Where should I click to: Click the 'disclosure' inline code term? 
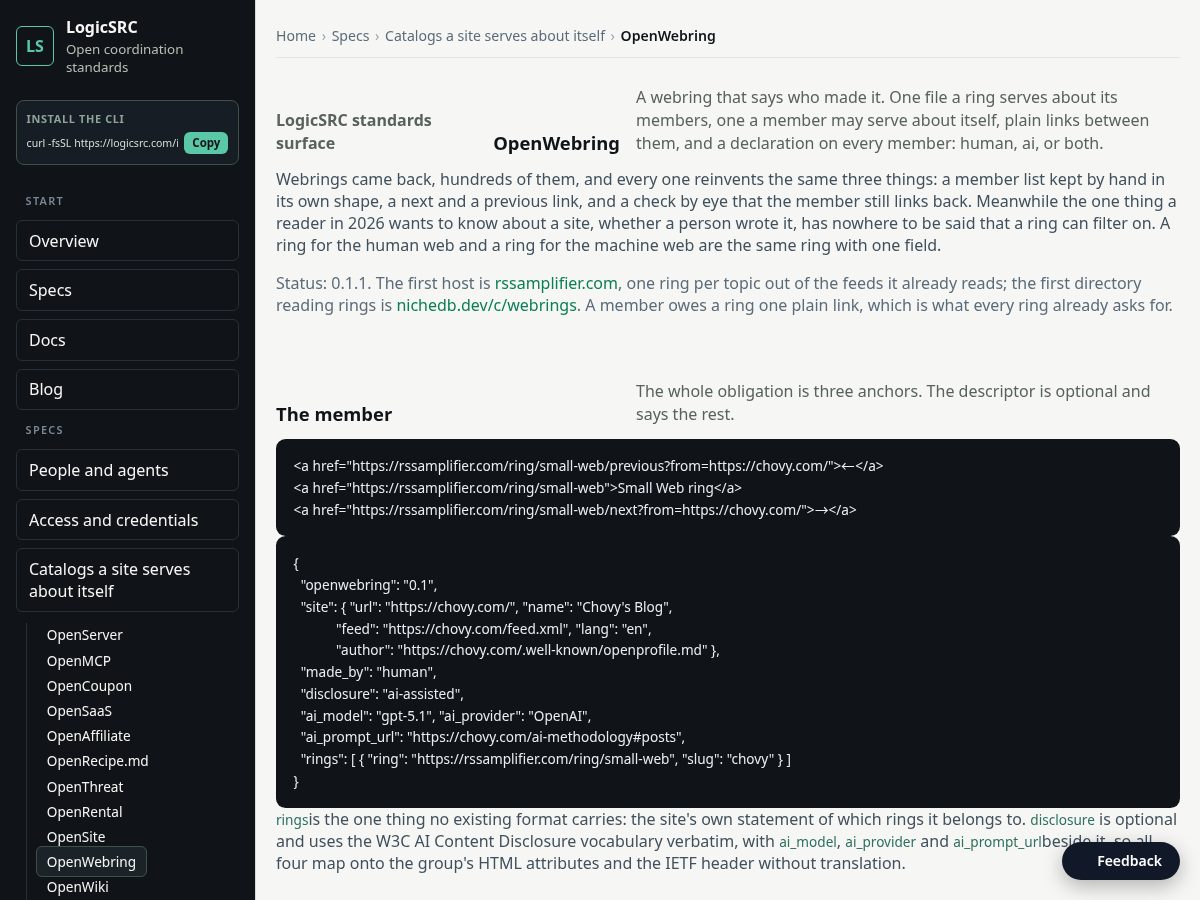pos(1062,820)
